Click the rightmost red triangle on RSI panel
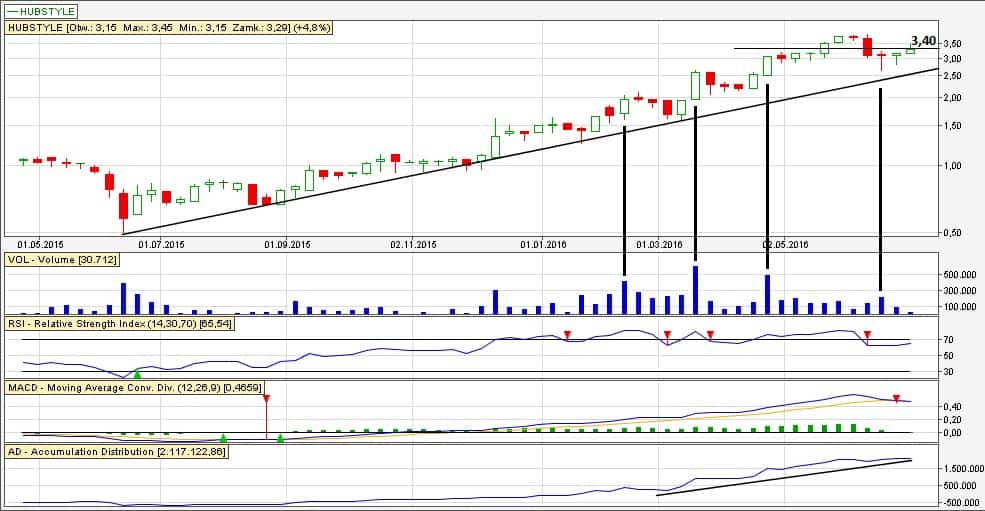Screen dimensions: 985x511 867,334
